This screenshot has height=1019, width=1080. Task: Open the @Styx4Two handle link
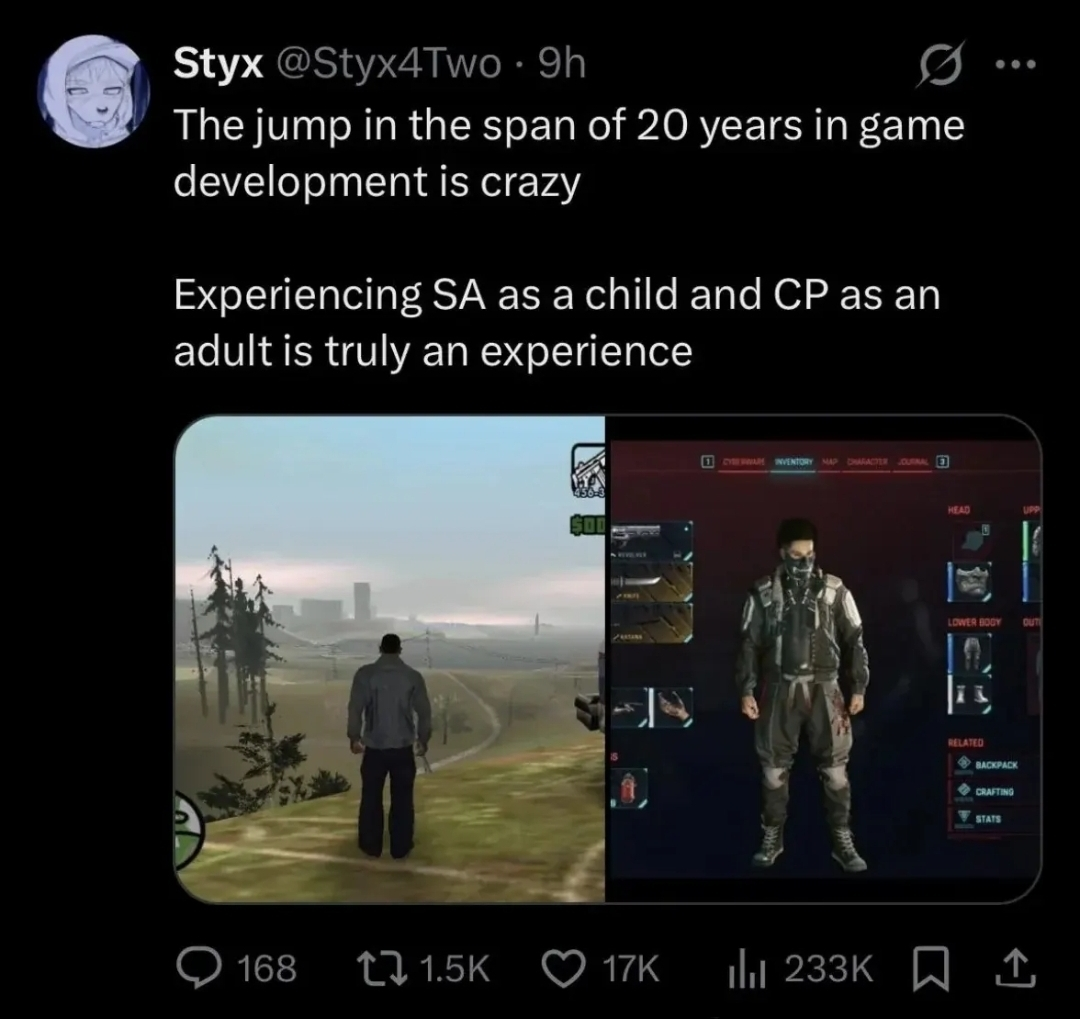[x=388, y=64]
